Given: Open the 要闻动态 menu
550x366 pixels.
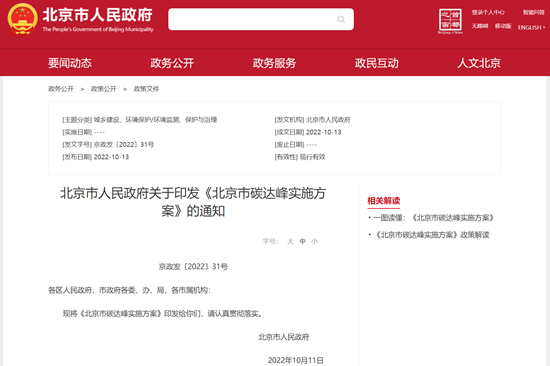Looking at the screenshot, I should 70,63.
